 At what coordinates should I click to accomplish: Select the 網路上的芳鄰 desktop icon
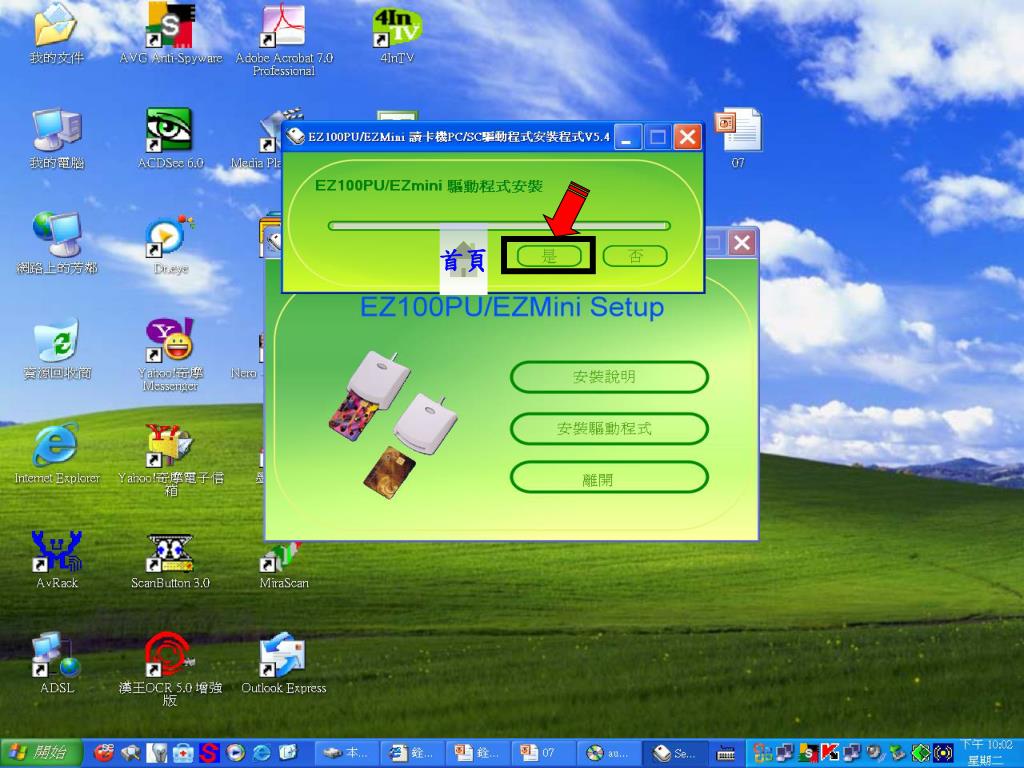(57, 243)
